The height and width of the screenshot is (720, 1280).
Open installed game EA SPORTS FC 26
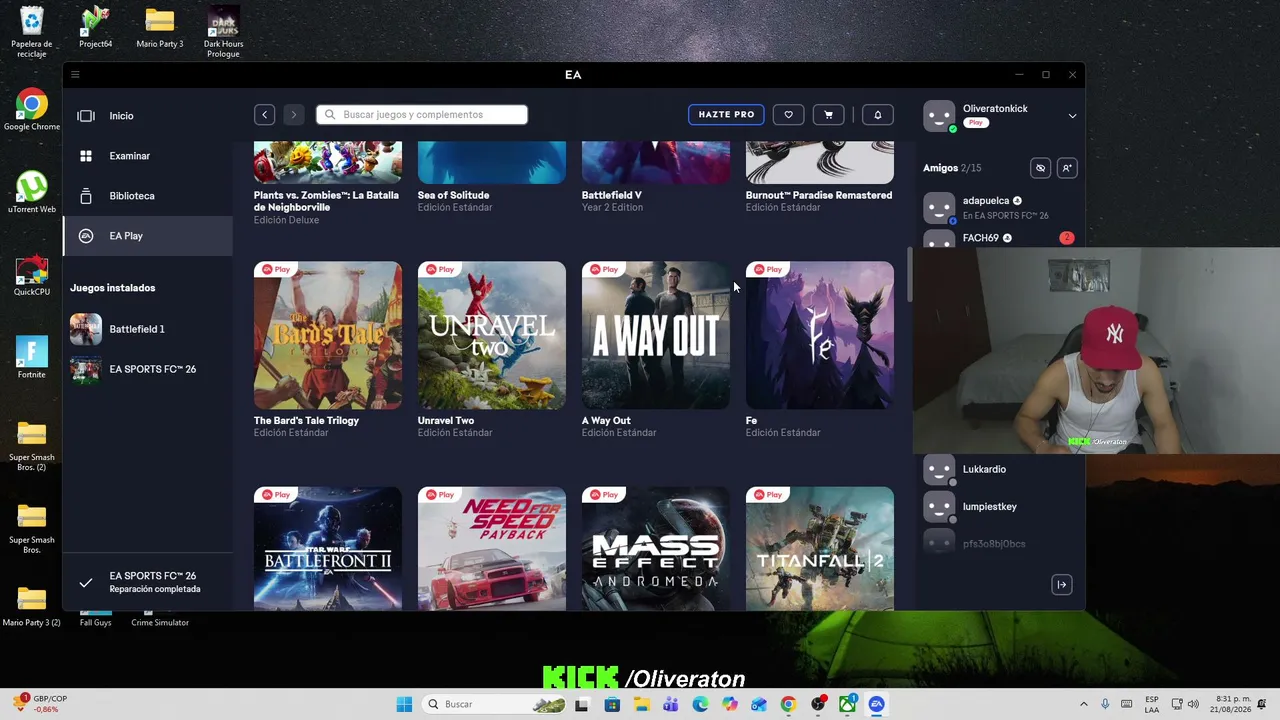pyautogui.click(x=148, y=369)
